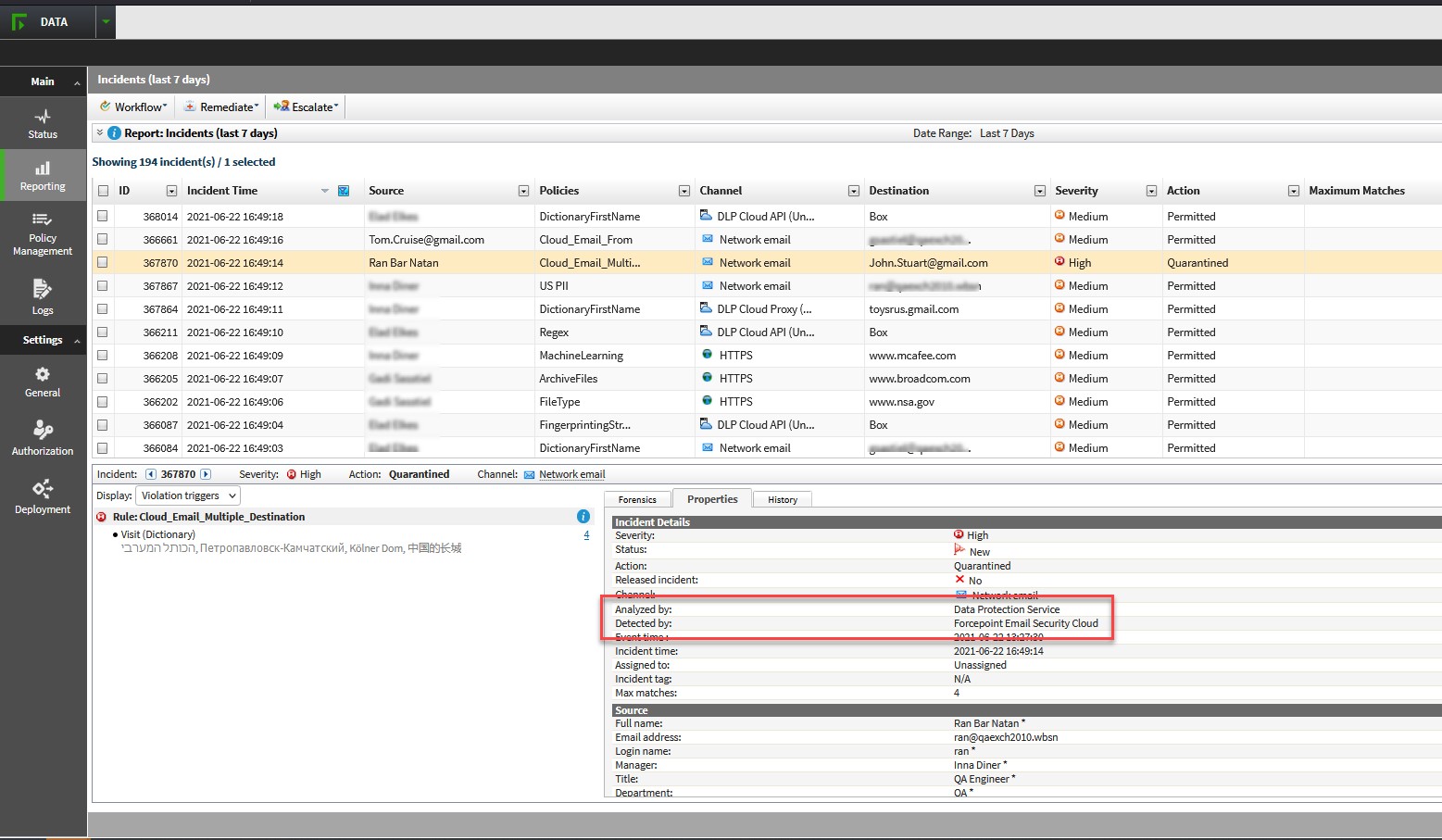Open General settings via the gear icon
The height and width of the screenshot is (840, 1442).
pyautogui.click(x=43, y=379)
